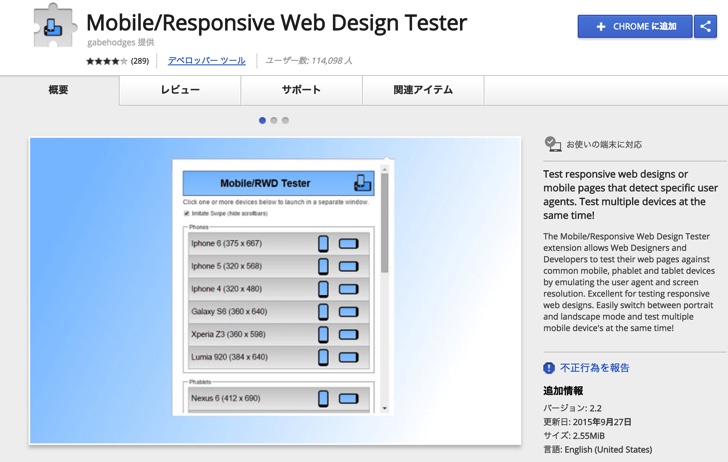Toggle the Imitate Swipe checkbox

pyautogui.click(x=187, y=213)
